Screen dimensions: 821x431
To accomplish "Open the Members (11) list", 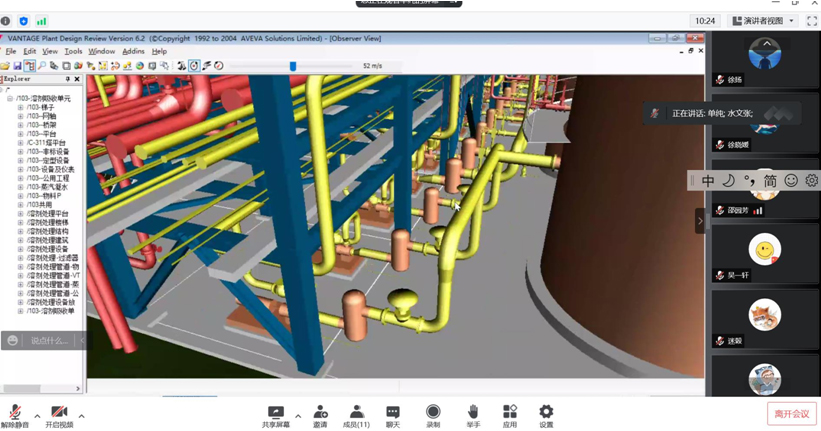I will click(356, 415).
